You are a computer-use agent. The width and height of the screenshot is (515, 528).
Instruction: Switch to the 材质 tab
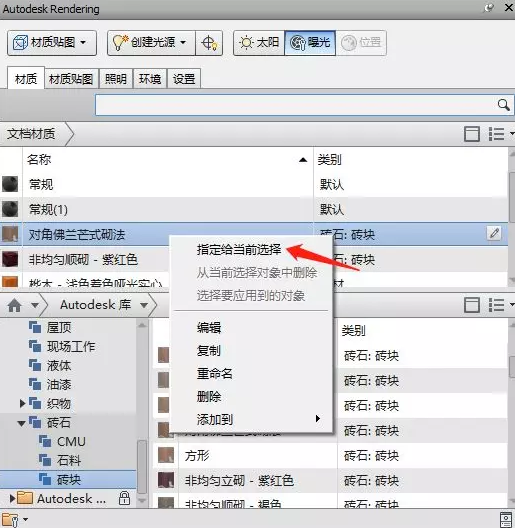26,78
